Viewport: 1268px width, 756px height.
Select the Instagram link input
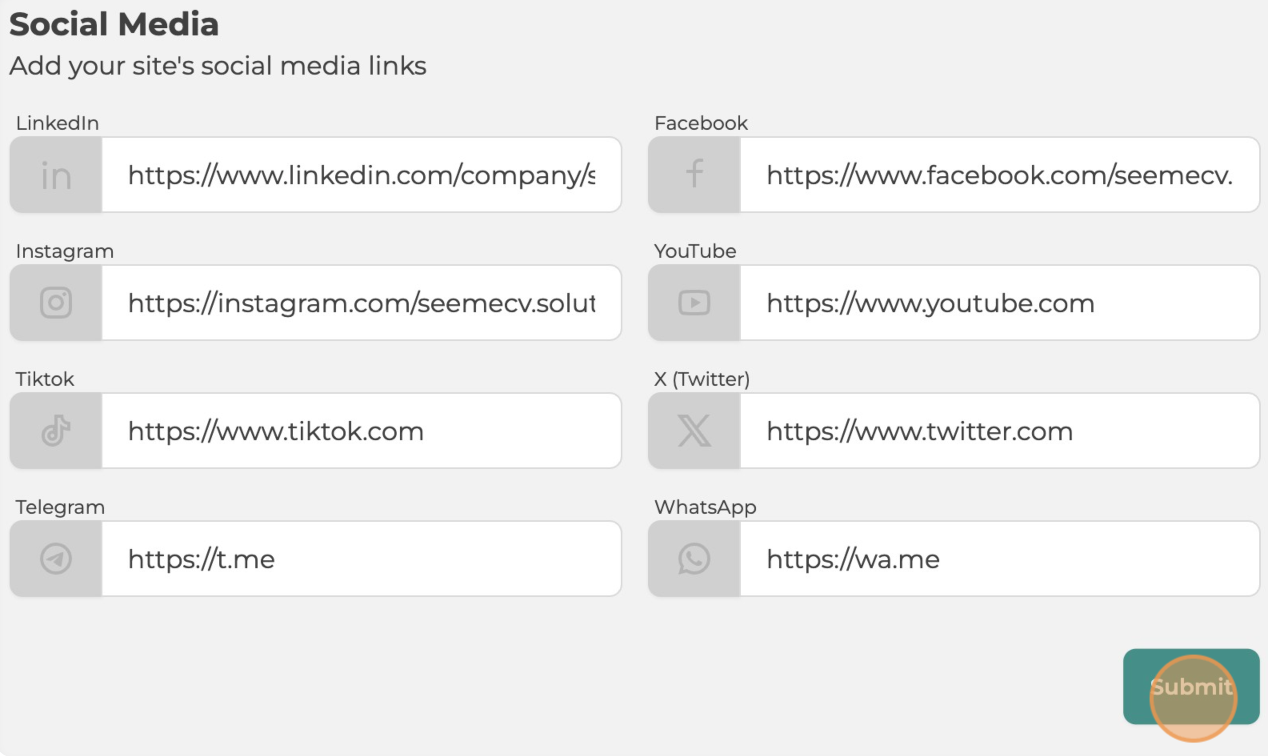[361, 303]
